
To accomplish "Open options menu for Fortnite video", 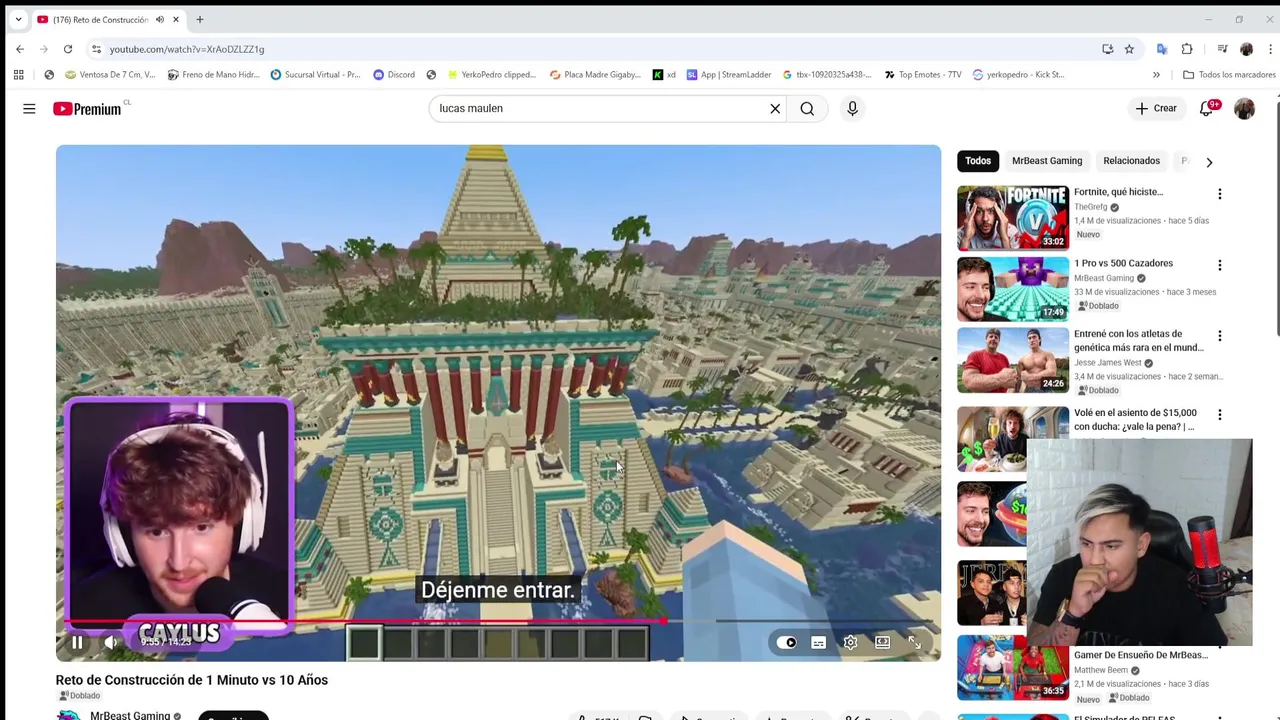I will 1219,194.
